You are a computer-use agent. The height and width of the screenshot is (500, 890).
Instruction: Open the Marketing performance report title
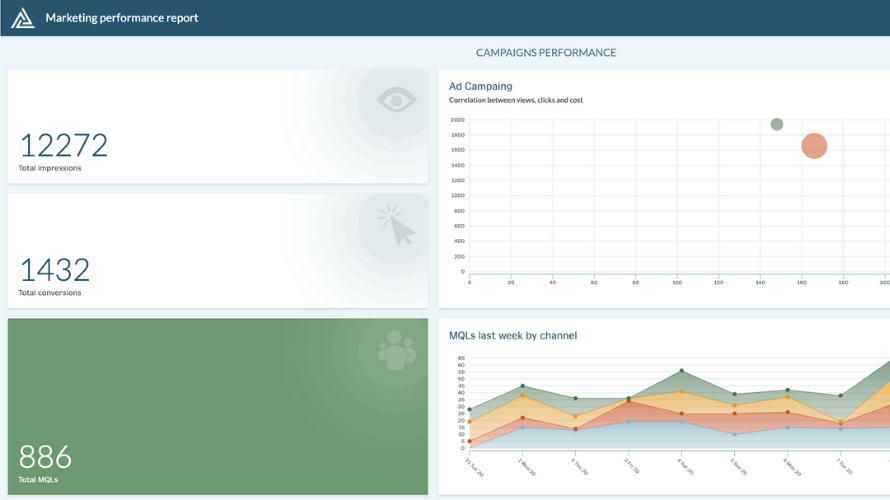[x=122, y=18]
